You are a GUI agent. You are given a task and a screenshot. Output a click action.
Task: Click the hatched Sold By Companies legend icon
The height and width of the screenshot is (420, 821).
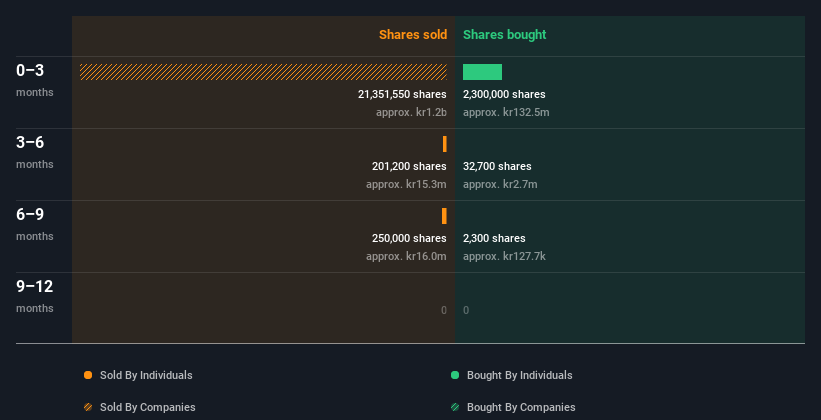click(x=88, y=407)
